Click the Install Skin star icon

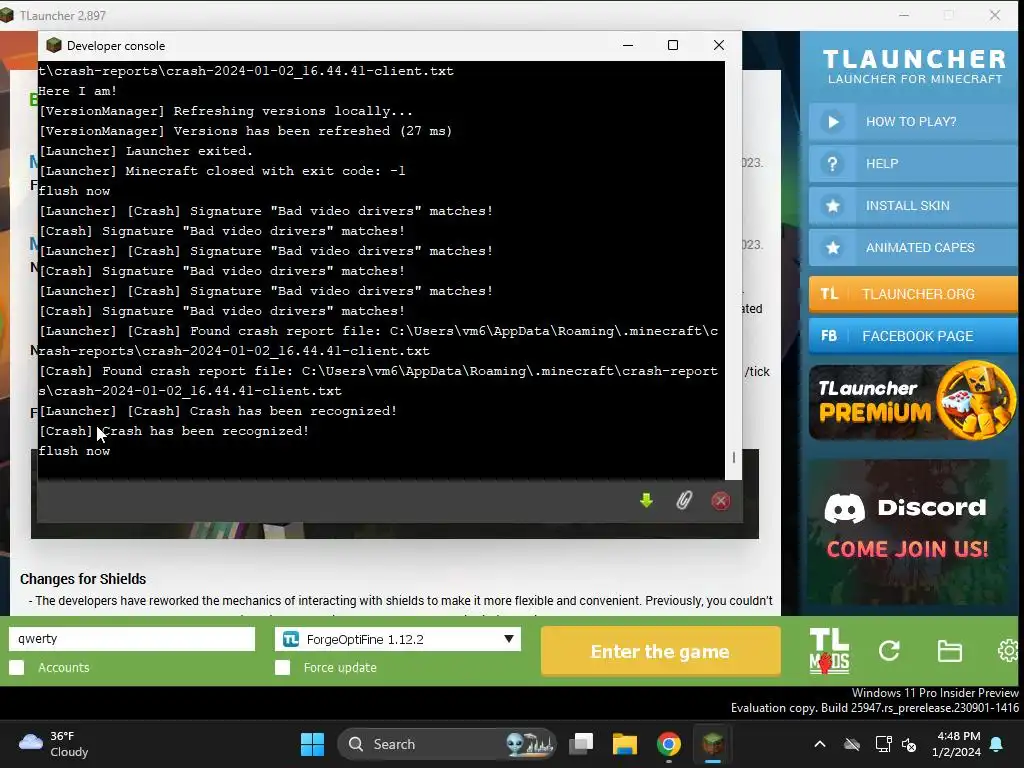click(833, 206)
